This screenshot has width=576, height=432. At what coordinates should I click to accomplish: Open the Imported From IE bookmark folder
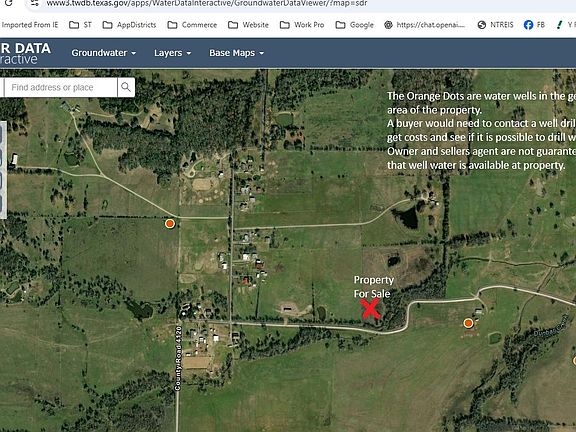coord(29,25)
